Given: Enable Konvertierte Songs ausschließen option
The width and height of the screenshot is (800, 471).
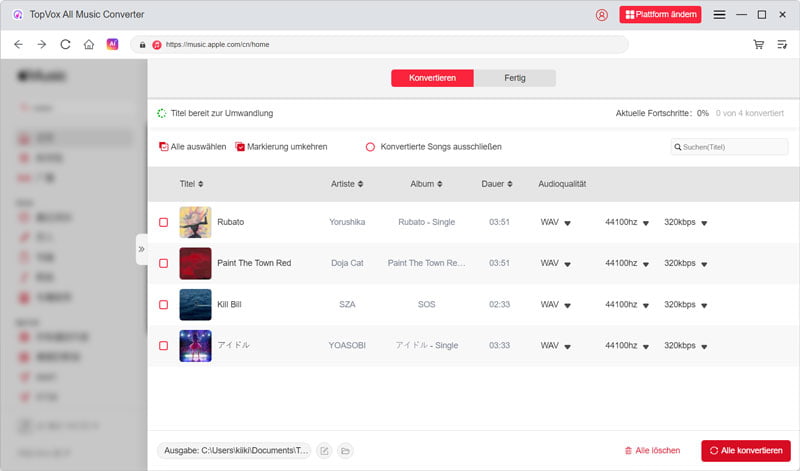Looking at the screenshot, I should pyautogui.click(x=370, y=147).
